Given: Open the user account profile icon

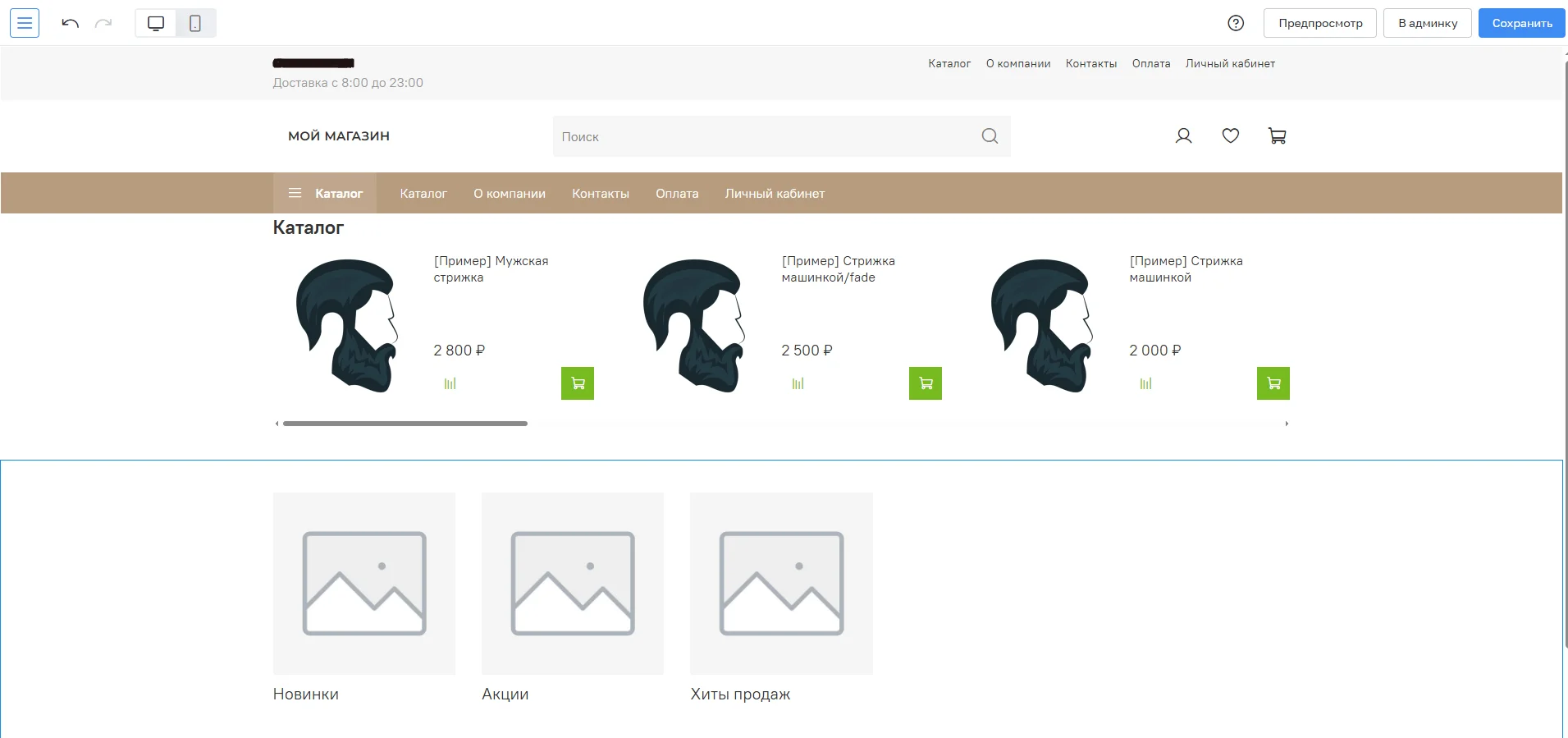Looking at the screenshot, I should 1183,136.
